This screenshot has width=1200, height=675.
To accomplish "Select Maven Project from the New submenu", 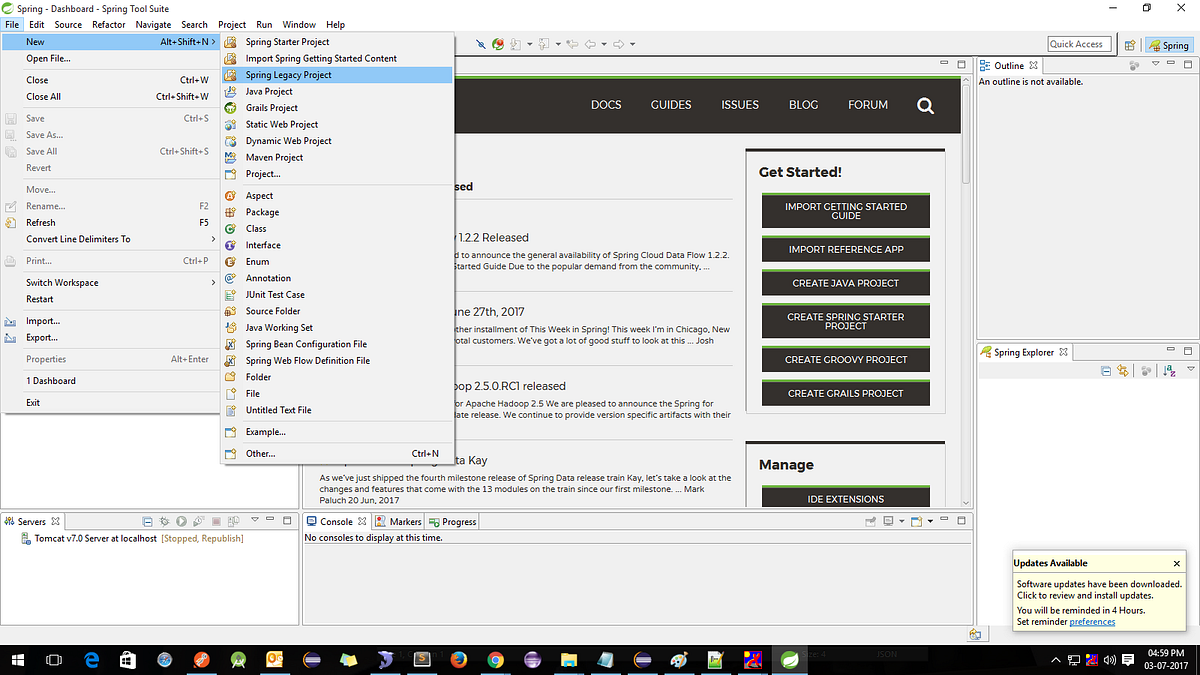I will (275, 157).
